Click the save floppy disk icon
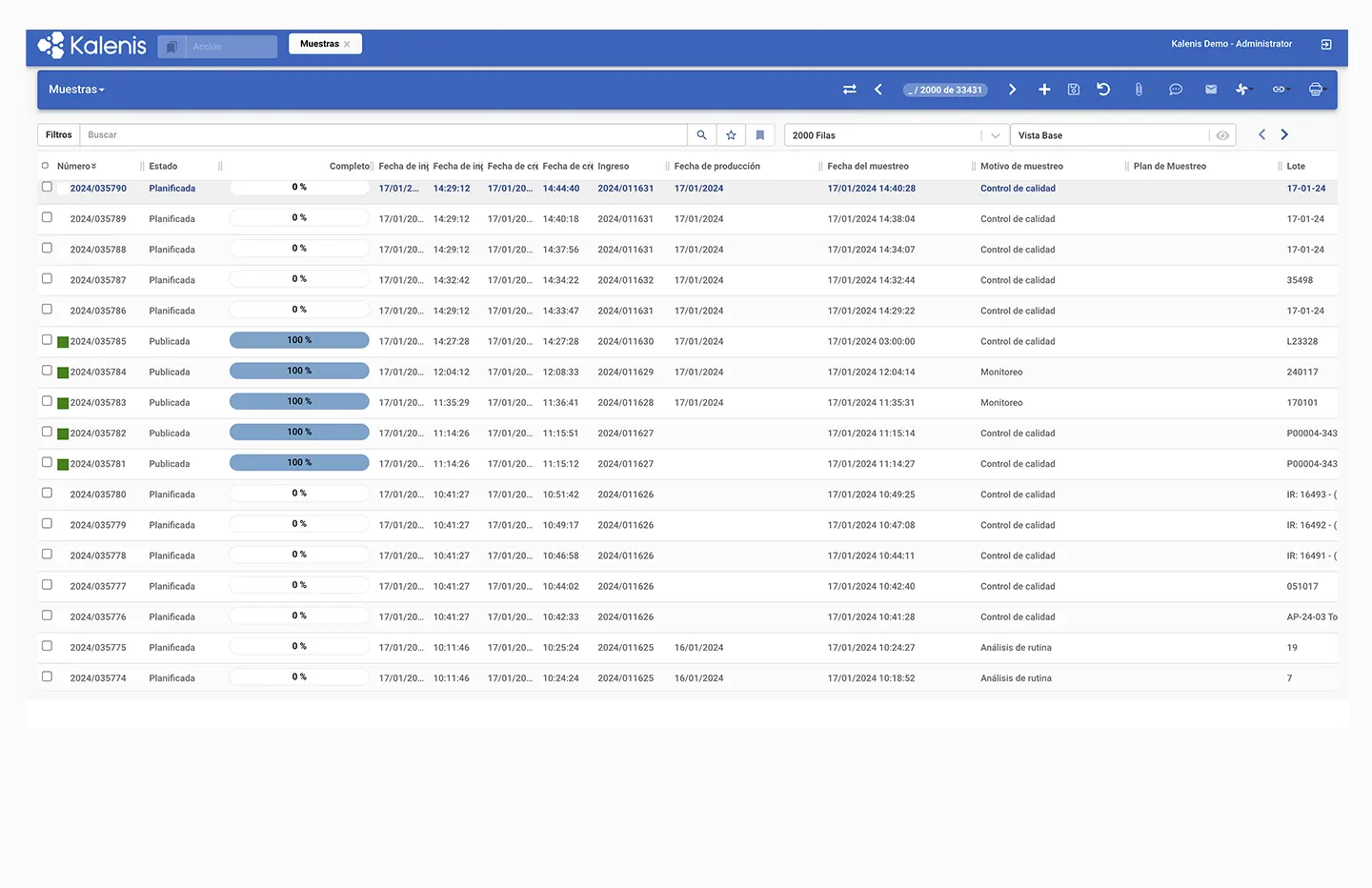This screenshot has height=888, width=1372. coord(1074,90)
